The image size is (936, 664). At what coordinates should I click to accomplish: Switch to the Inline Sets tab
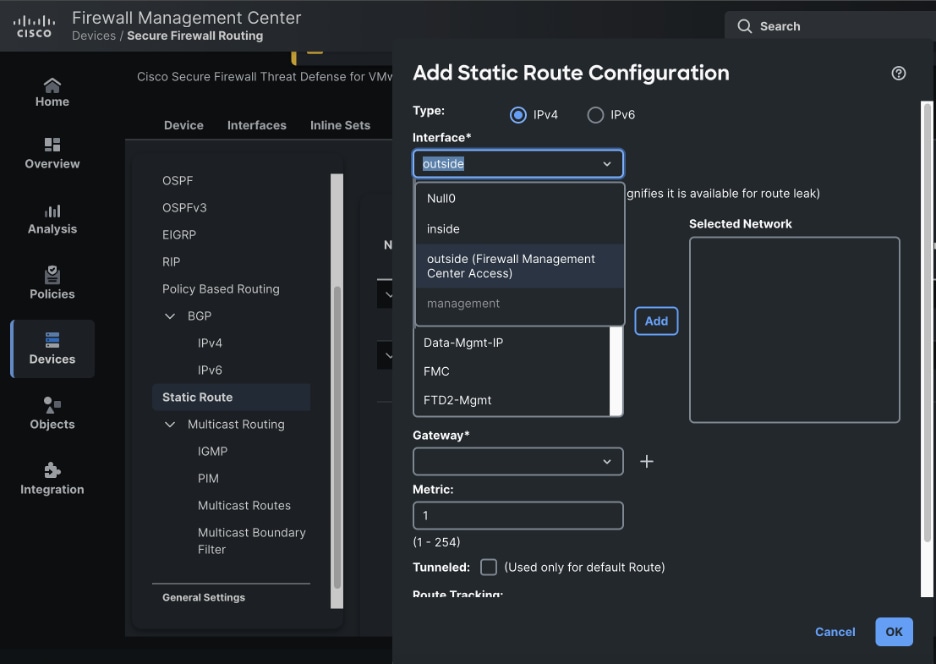pos(340,125)
